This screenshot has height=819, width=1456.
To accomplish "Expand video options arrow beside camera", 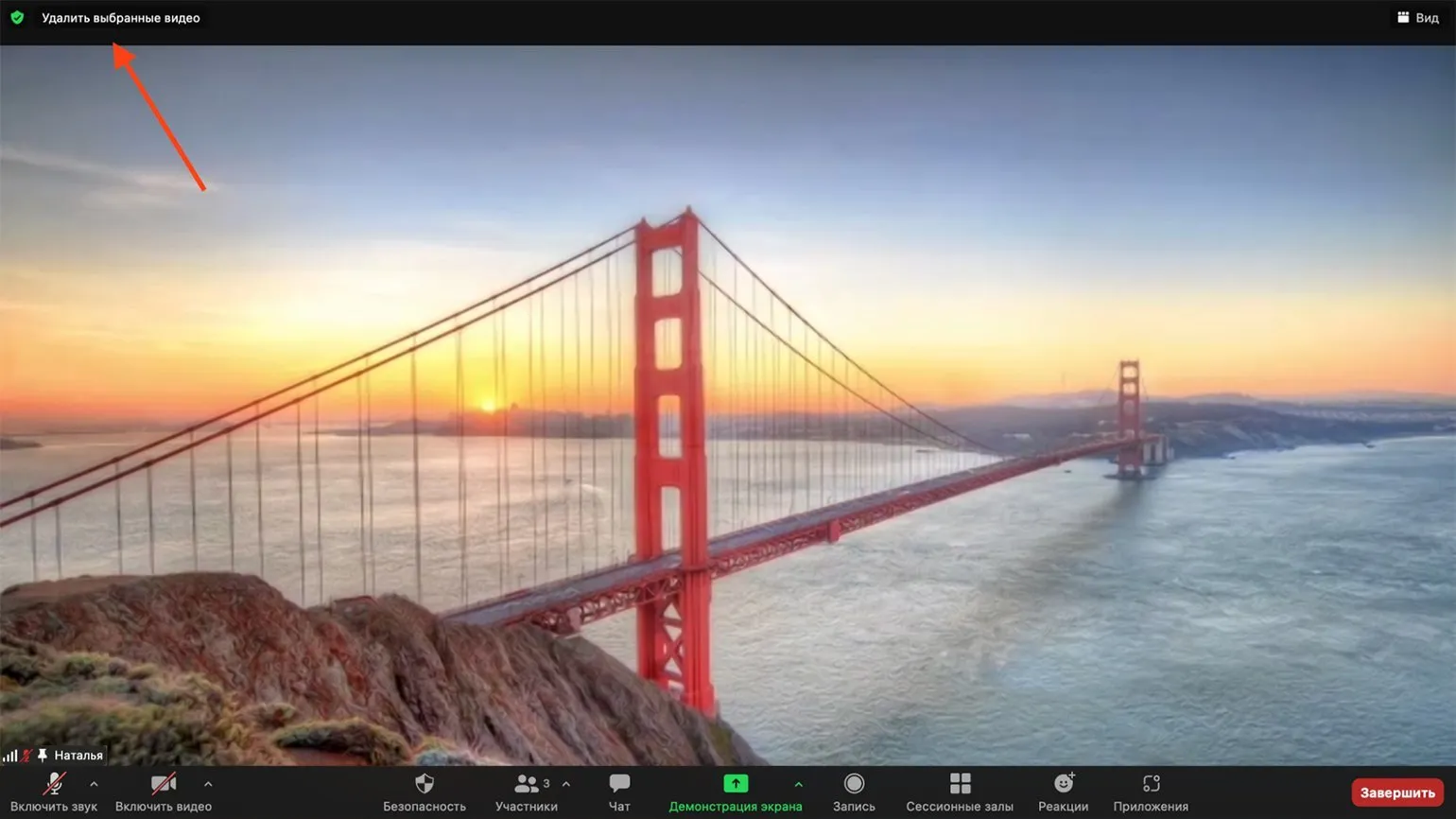I will tap(208, 784).
